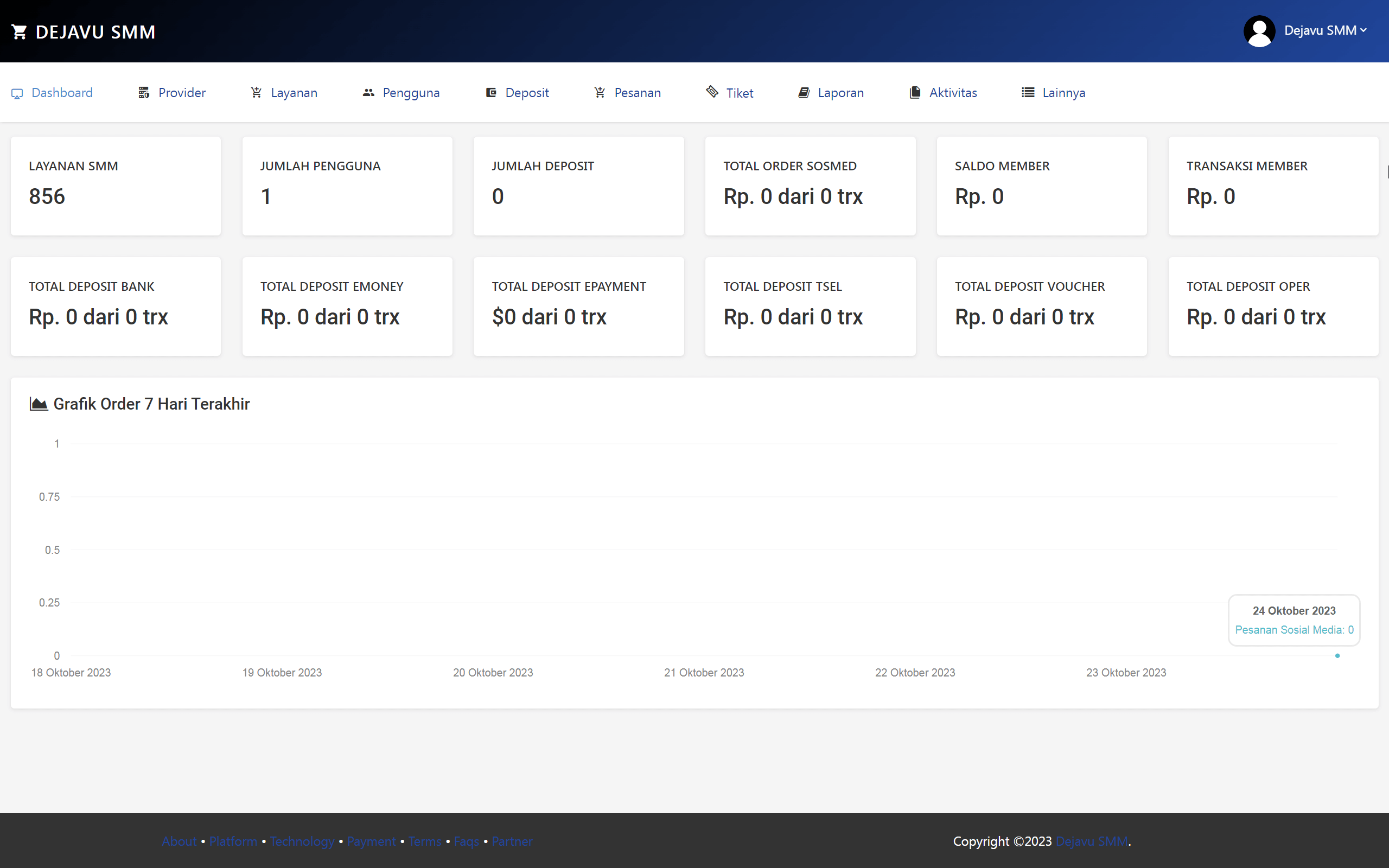
Task: Click the Laporan book icon
Action: [x=804, y=92]
